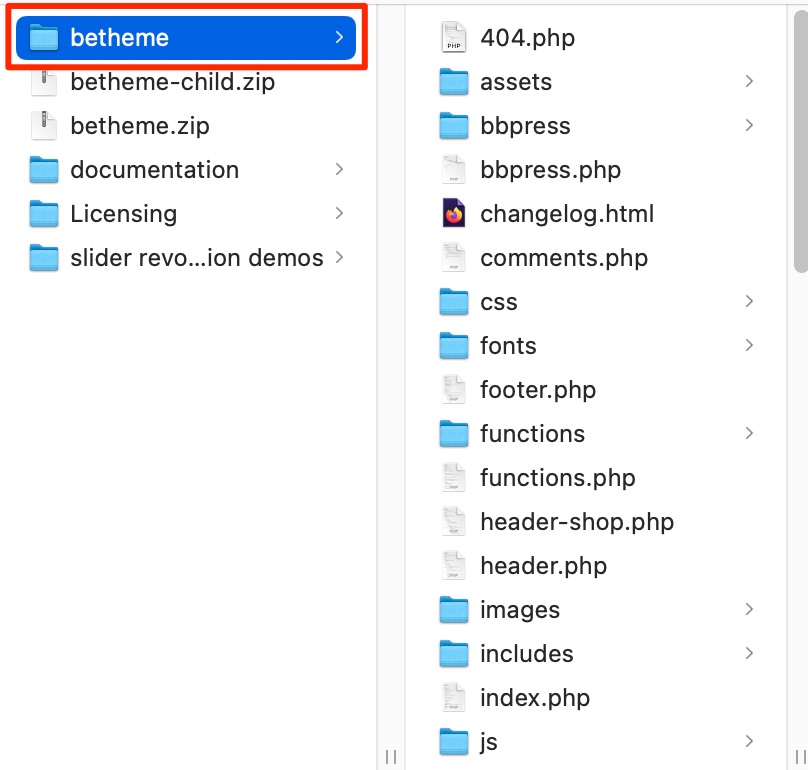Click the fonts folder icon
This screenshot has height=770, width=808.
(452, 345)
